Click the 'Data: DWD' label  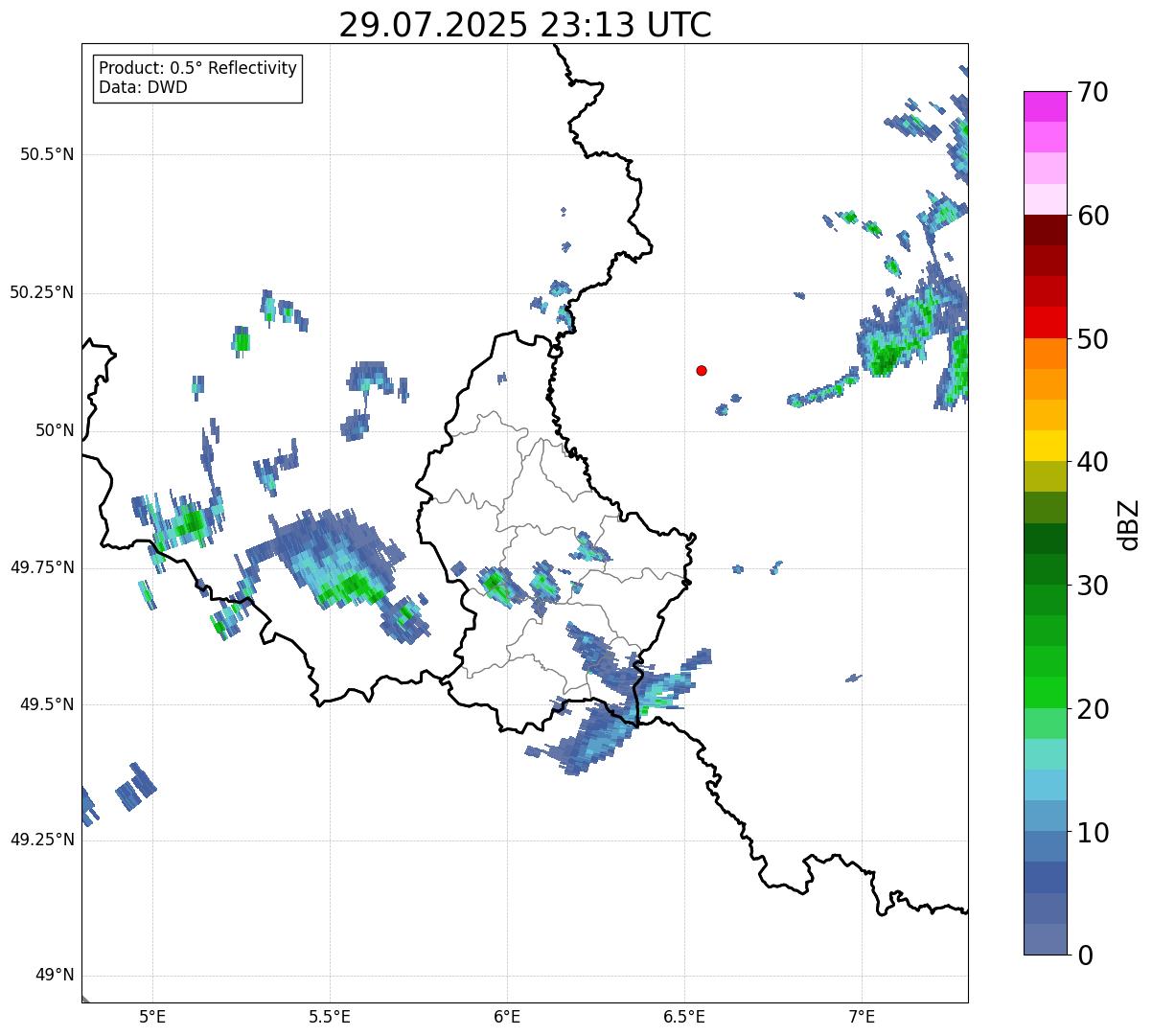pos(143,88)
